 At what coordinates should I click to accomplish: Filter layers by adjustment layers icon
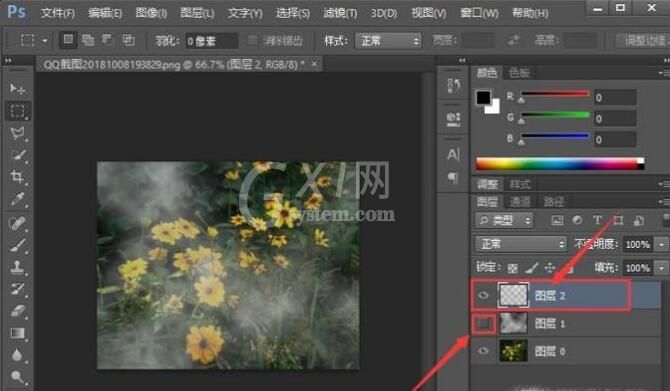tap(577, 220)
